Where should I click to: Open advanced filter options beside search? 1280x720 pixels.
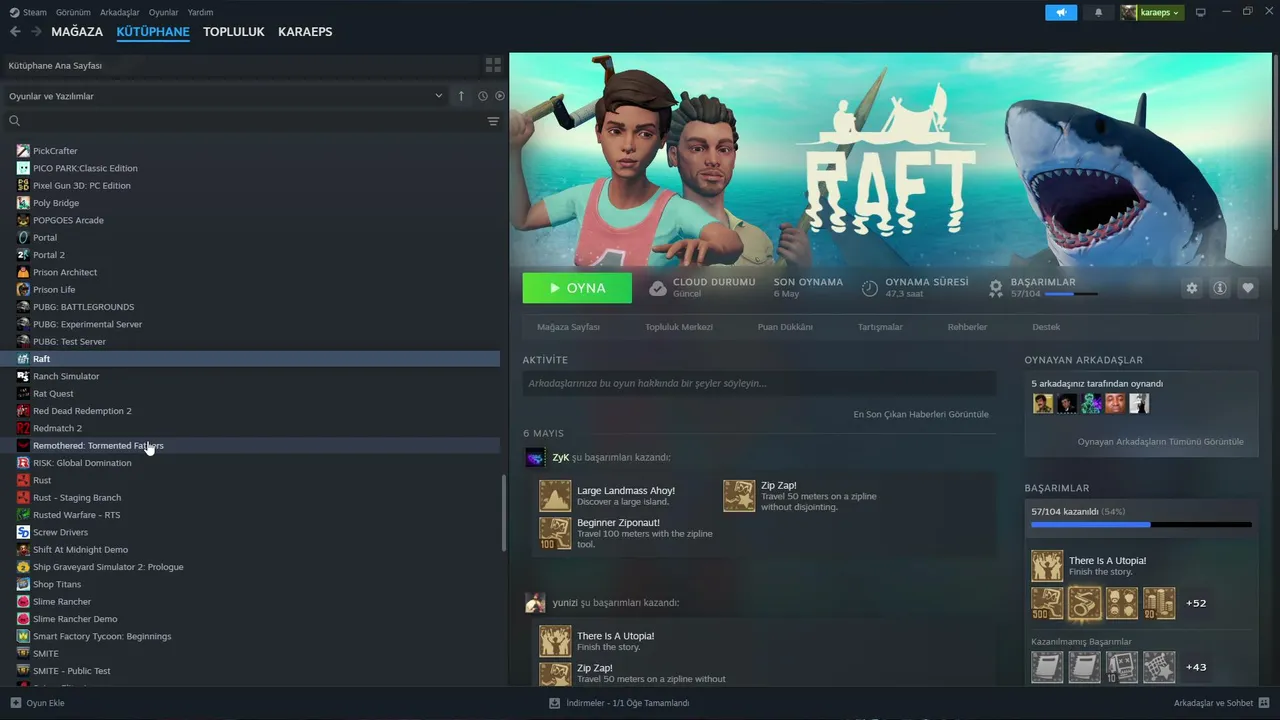click(493, 121)
